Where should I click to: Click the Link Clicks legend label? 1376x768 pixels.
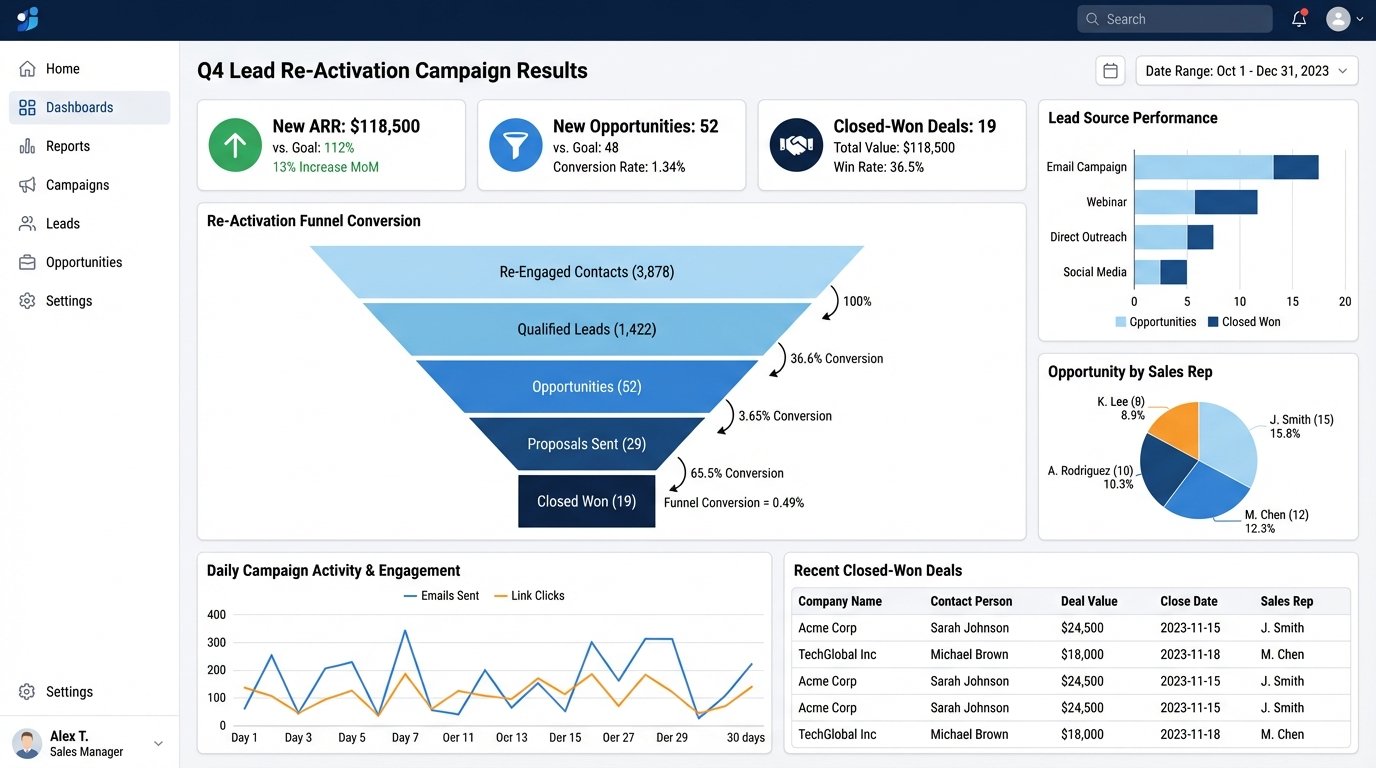(x=530, y=595)
